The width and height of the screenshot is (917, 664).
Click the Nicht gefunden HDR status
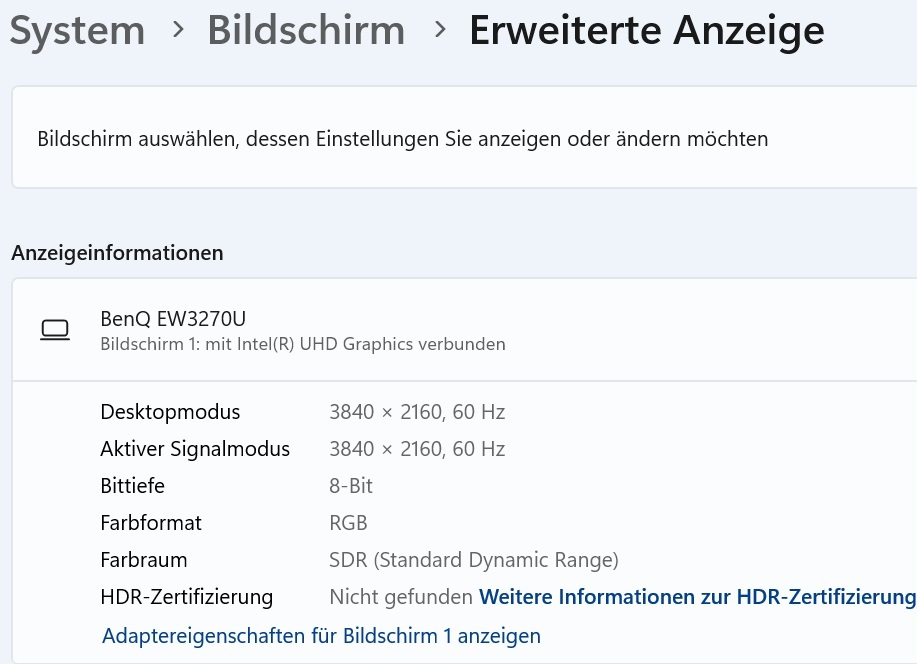[400, 597]
